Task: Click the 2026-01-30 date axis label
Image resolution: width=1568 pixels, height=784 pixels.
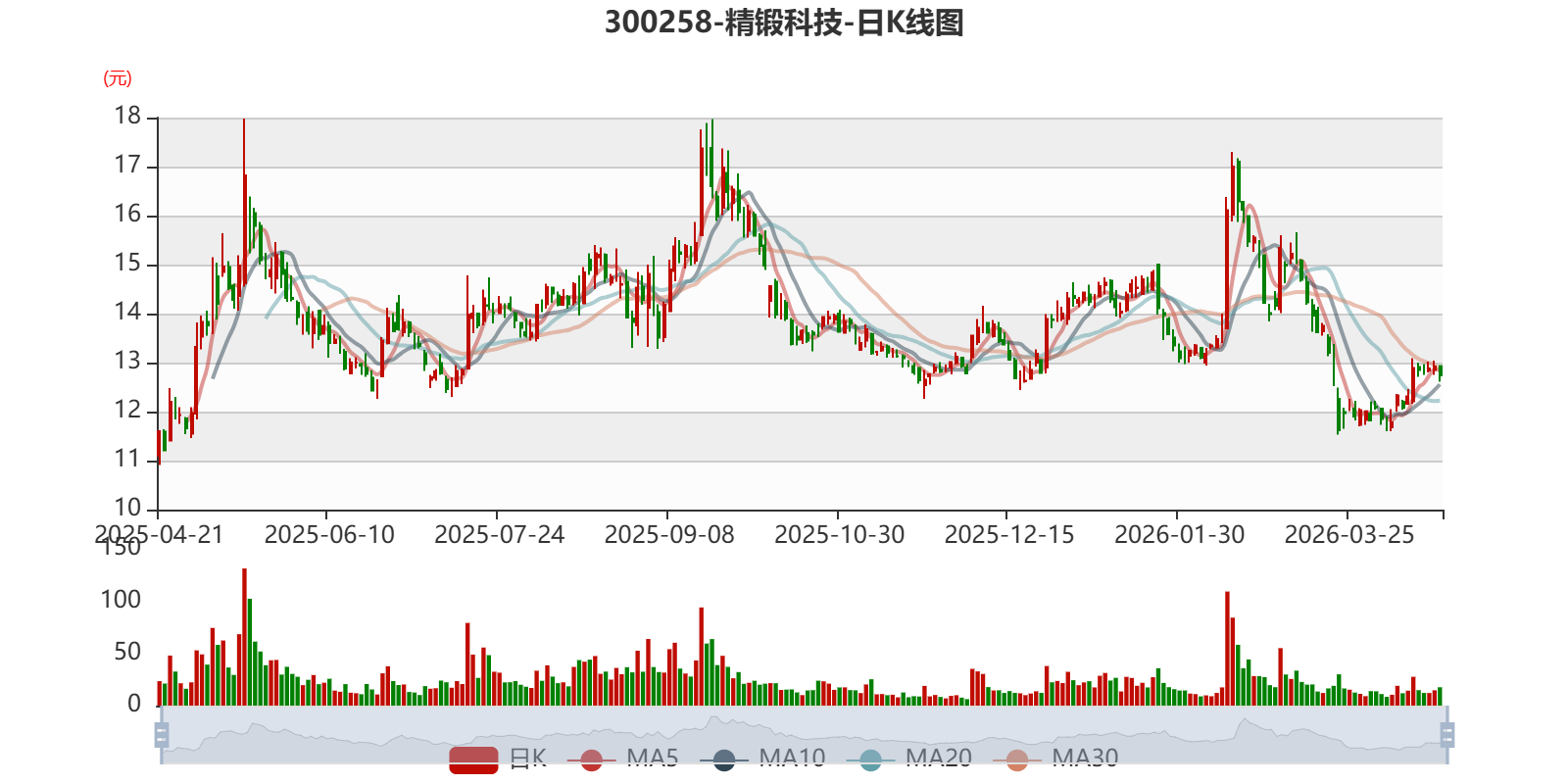Action: click(x=1180, y=535)
